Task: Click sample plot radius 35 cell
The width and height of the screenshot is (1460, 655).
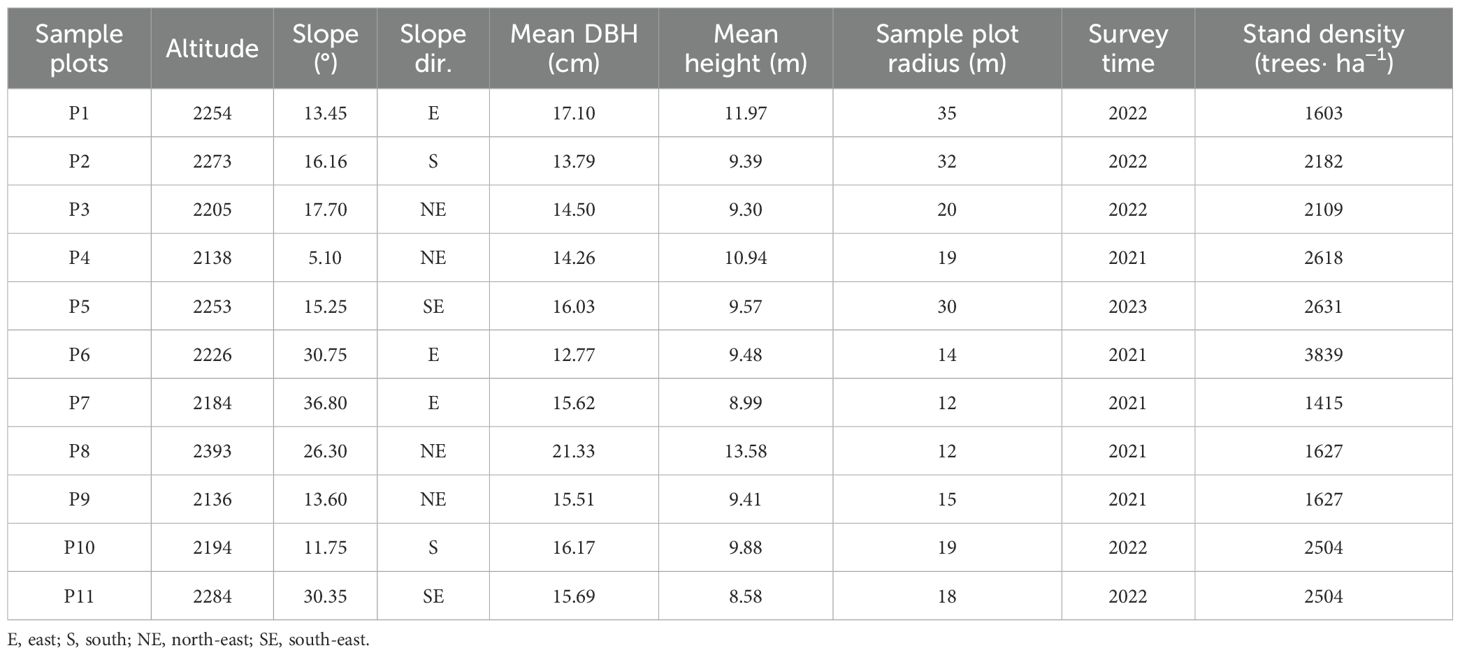Action: [x=947, y=113]
